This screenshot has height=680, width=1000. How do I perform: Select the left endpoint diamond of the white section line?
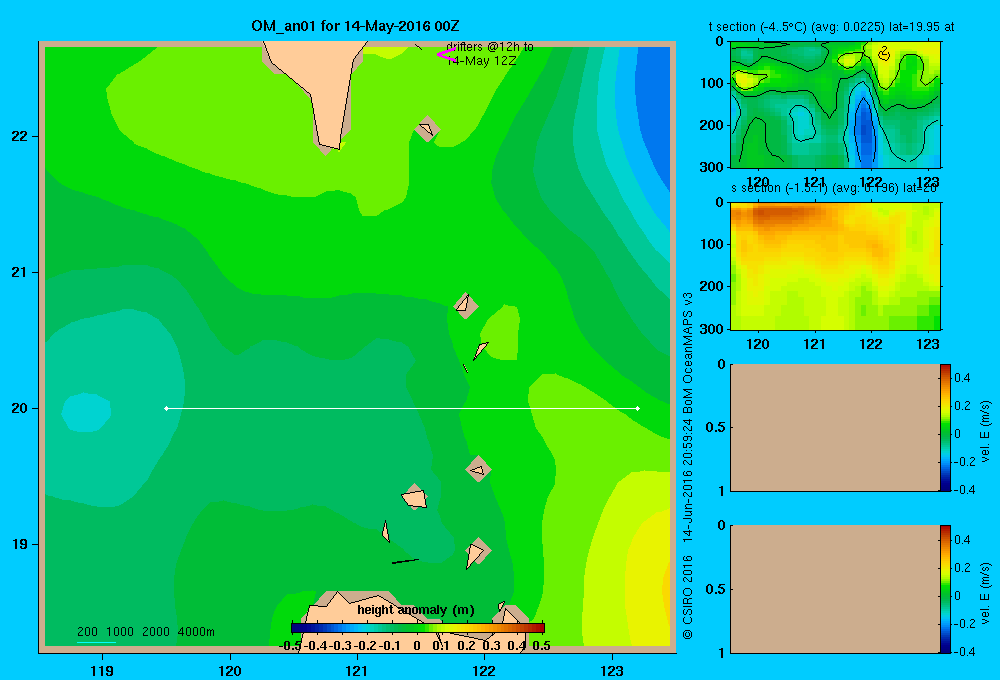[166, 408]
